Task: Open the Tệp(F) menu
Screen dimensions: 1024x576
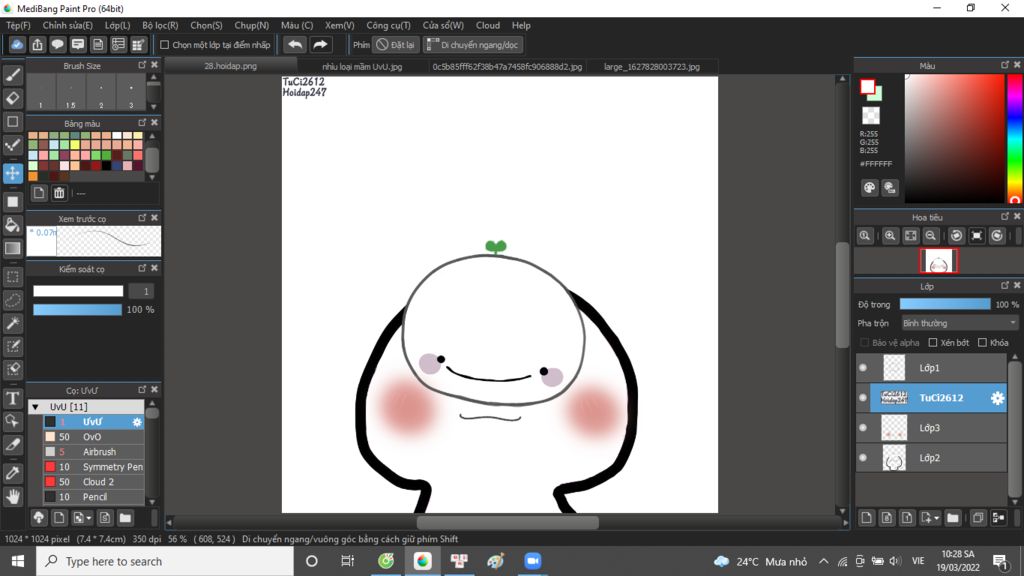Action: (x=18, y=25)
